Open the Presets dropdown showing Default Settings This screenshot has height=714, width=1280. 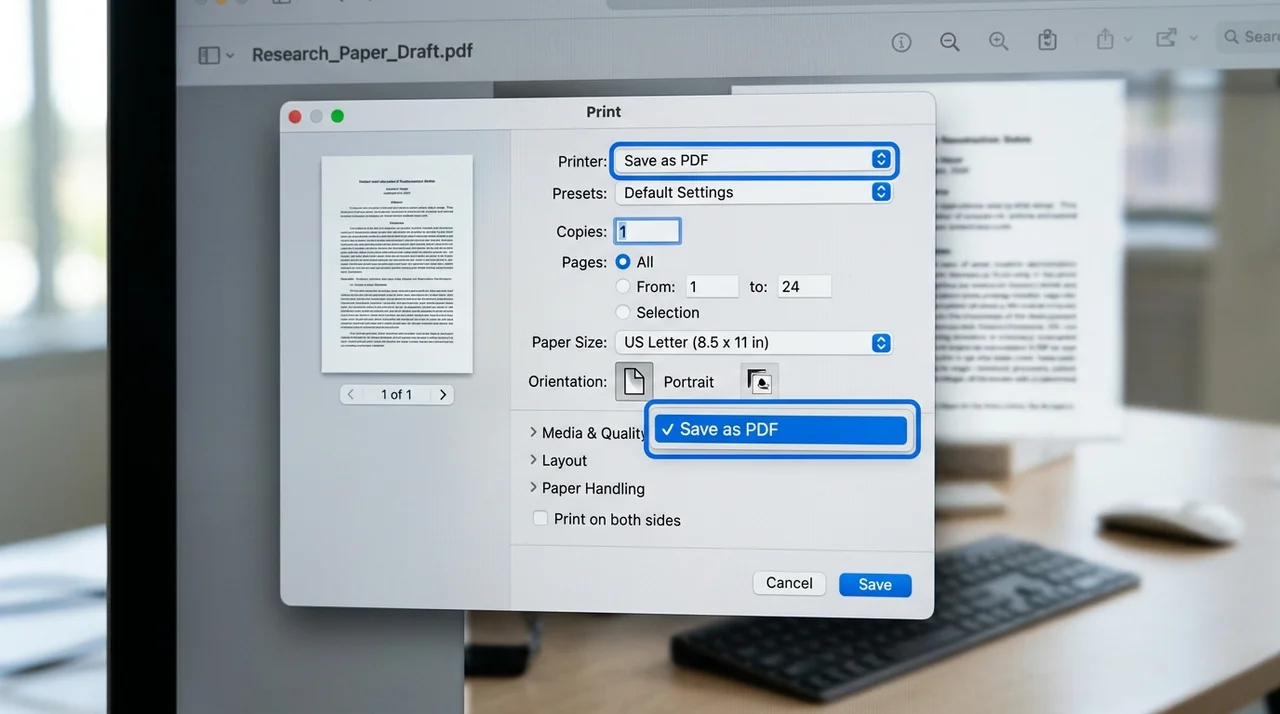[x=754, y=192]
